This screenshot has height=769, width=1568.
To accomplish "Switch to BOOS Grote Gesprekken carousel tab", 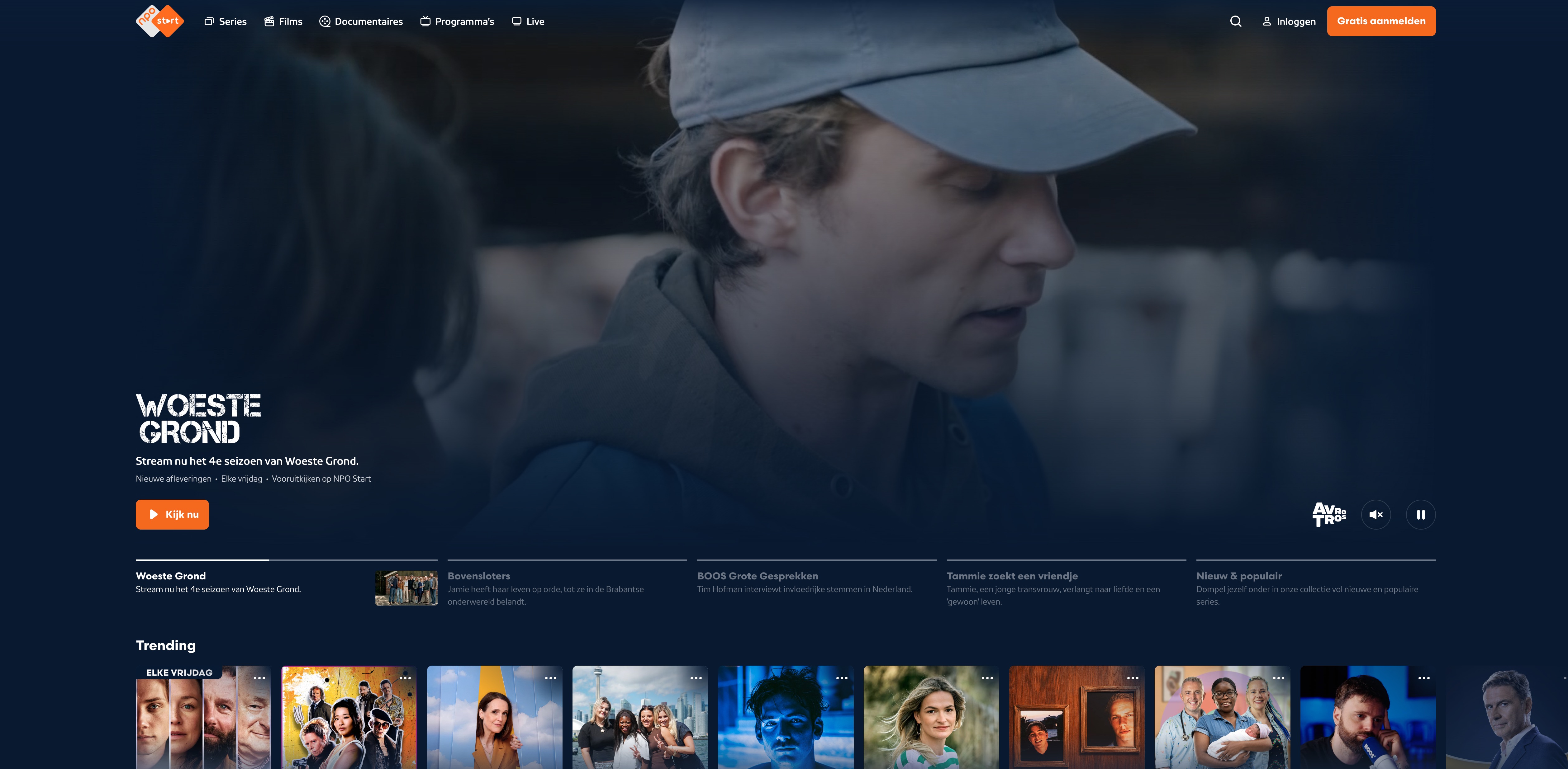I will coord(817,583).
